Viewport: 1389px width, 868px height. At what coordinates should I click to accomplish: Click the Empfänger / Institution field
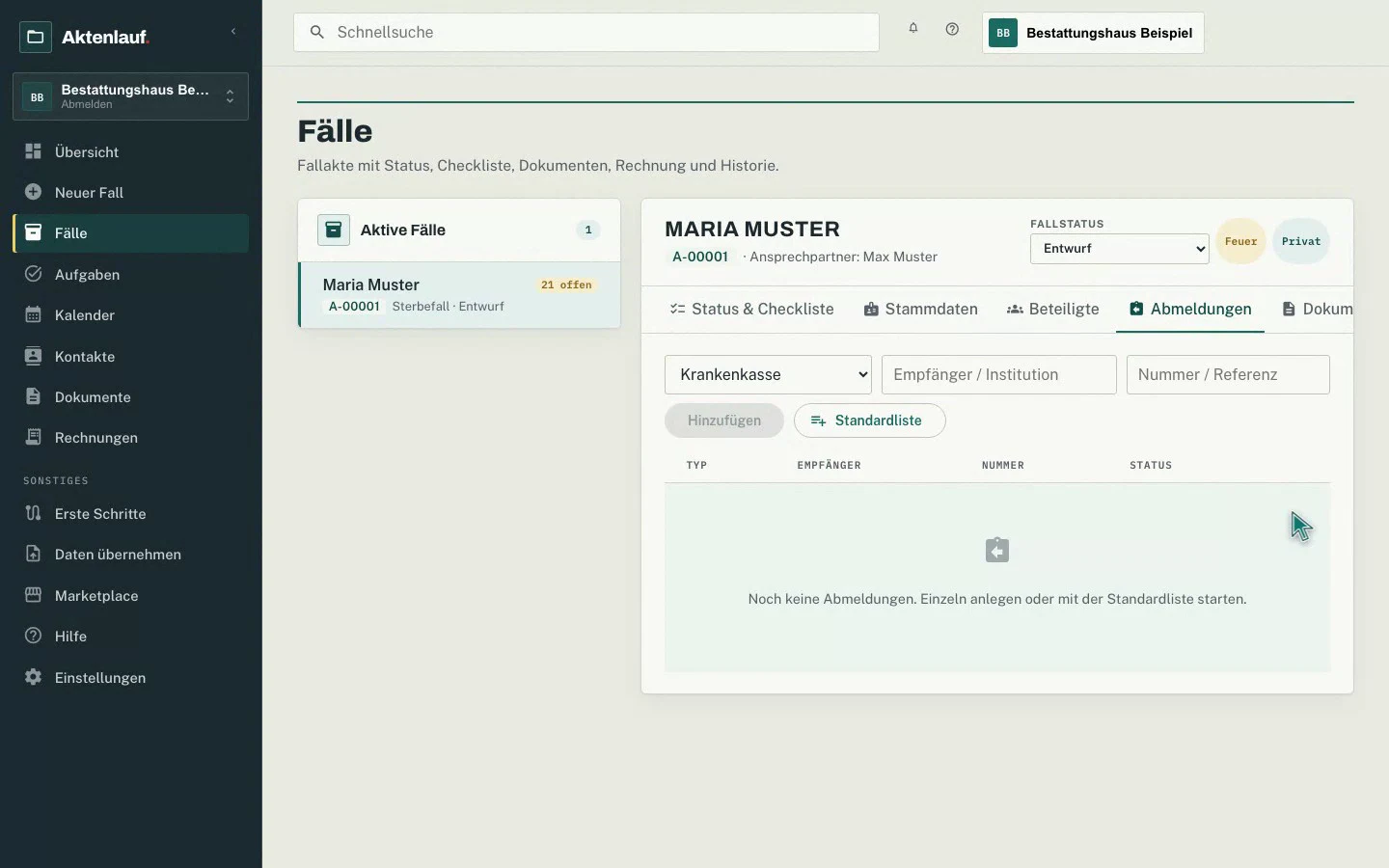click(x=999, y=374)
